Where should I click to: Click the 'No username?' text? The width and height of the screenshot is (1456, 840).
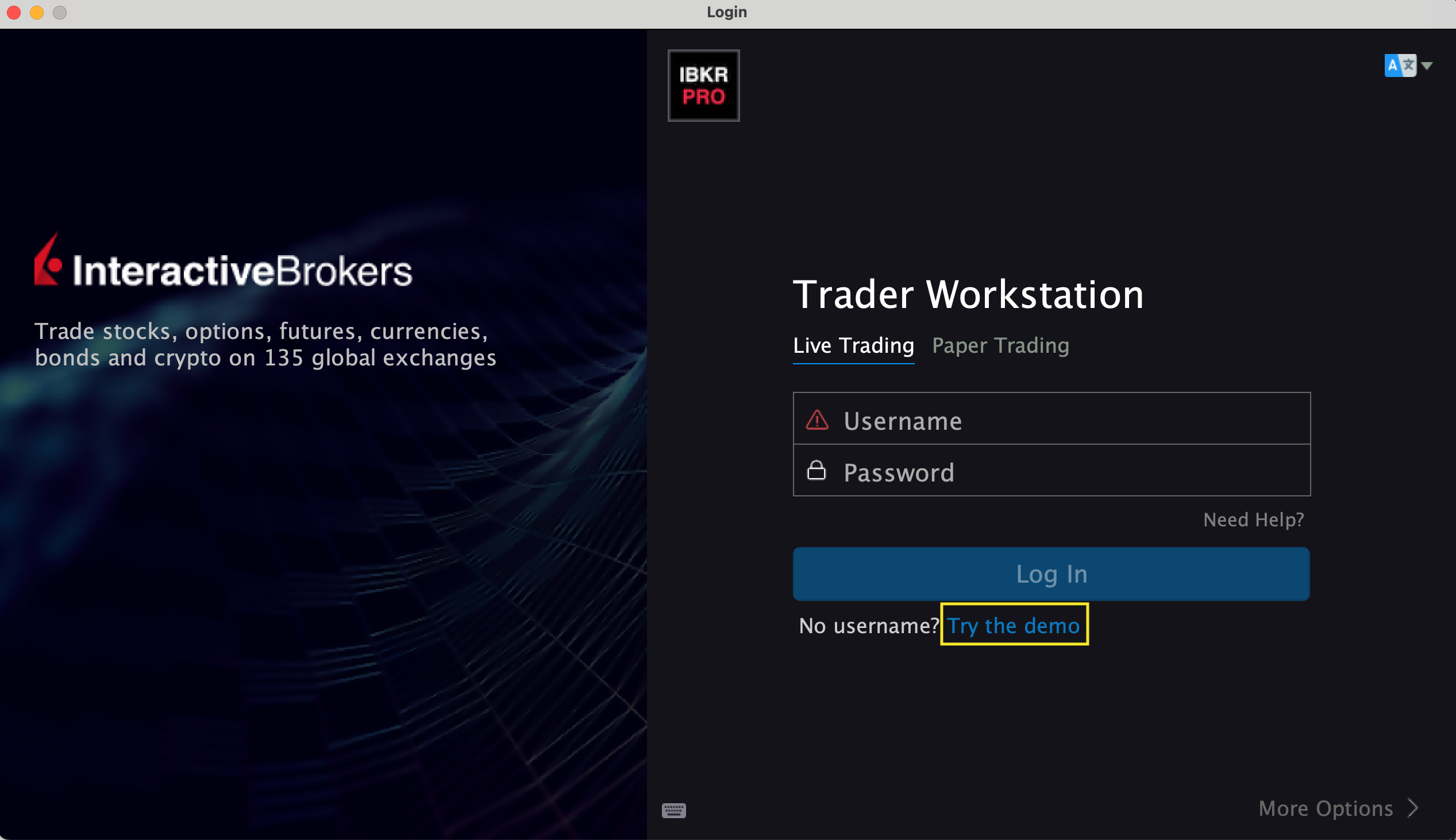(x=869, y=625)
